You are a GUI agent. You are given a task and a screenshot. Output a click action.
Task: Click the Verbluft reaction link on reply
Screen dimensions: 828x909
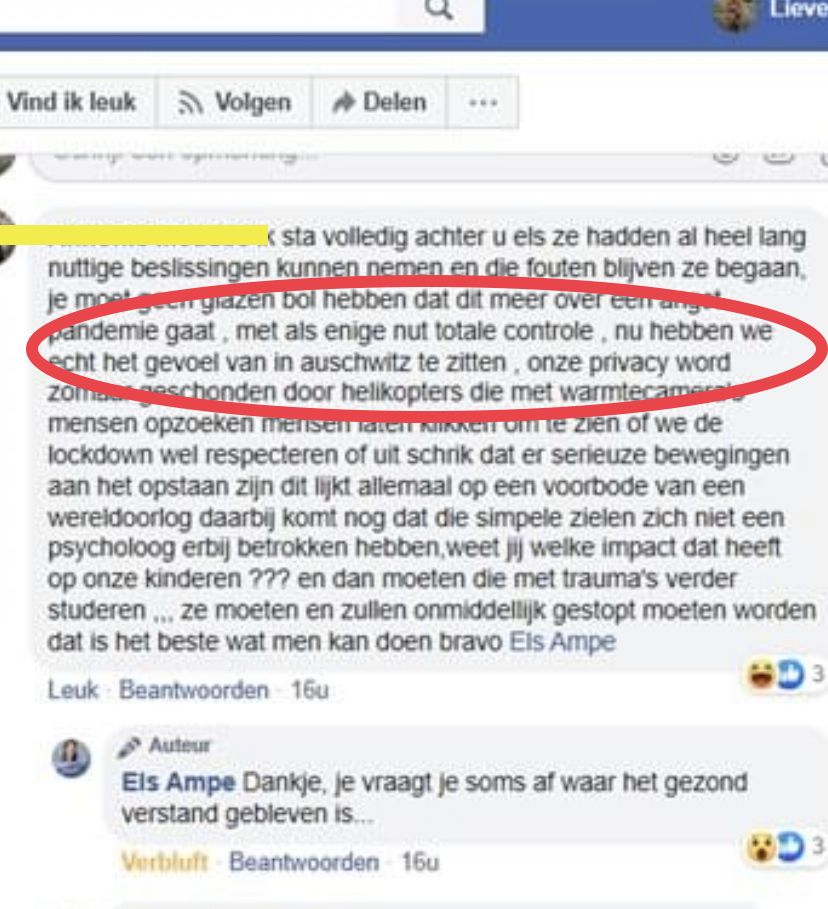coord(164,863)
